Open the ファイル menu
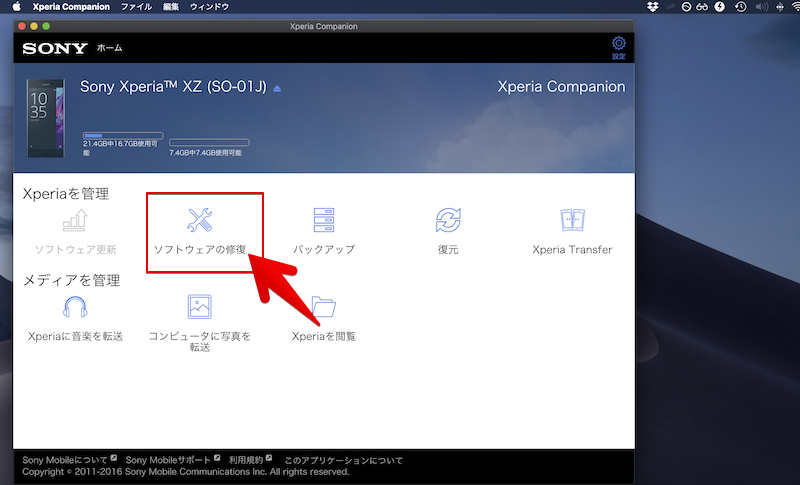Screen dimensions: 800x485 tap(136, 7)
